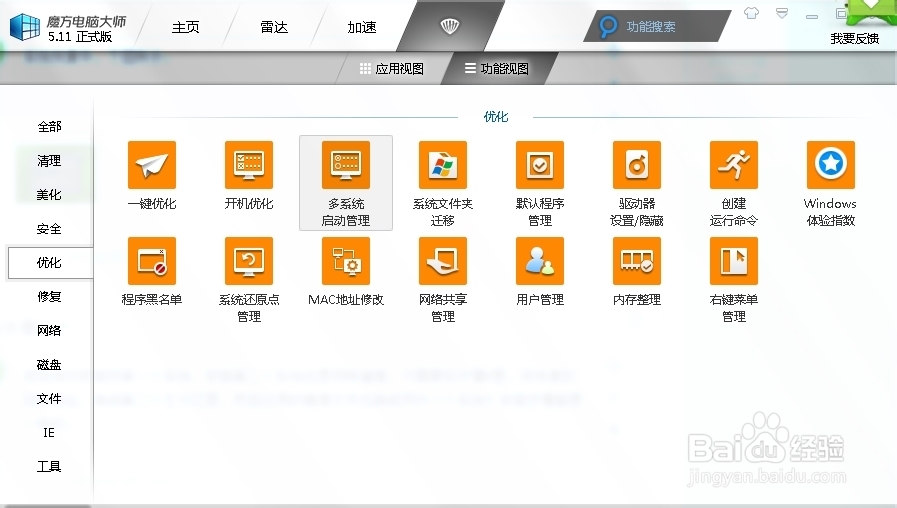The image size is (897, 508).
Task: Click the 一键优化 text label
Action: (x=152, y=204)
